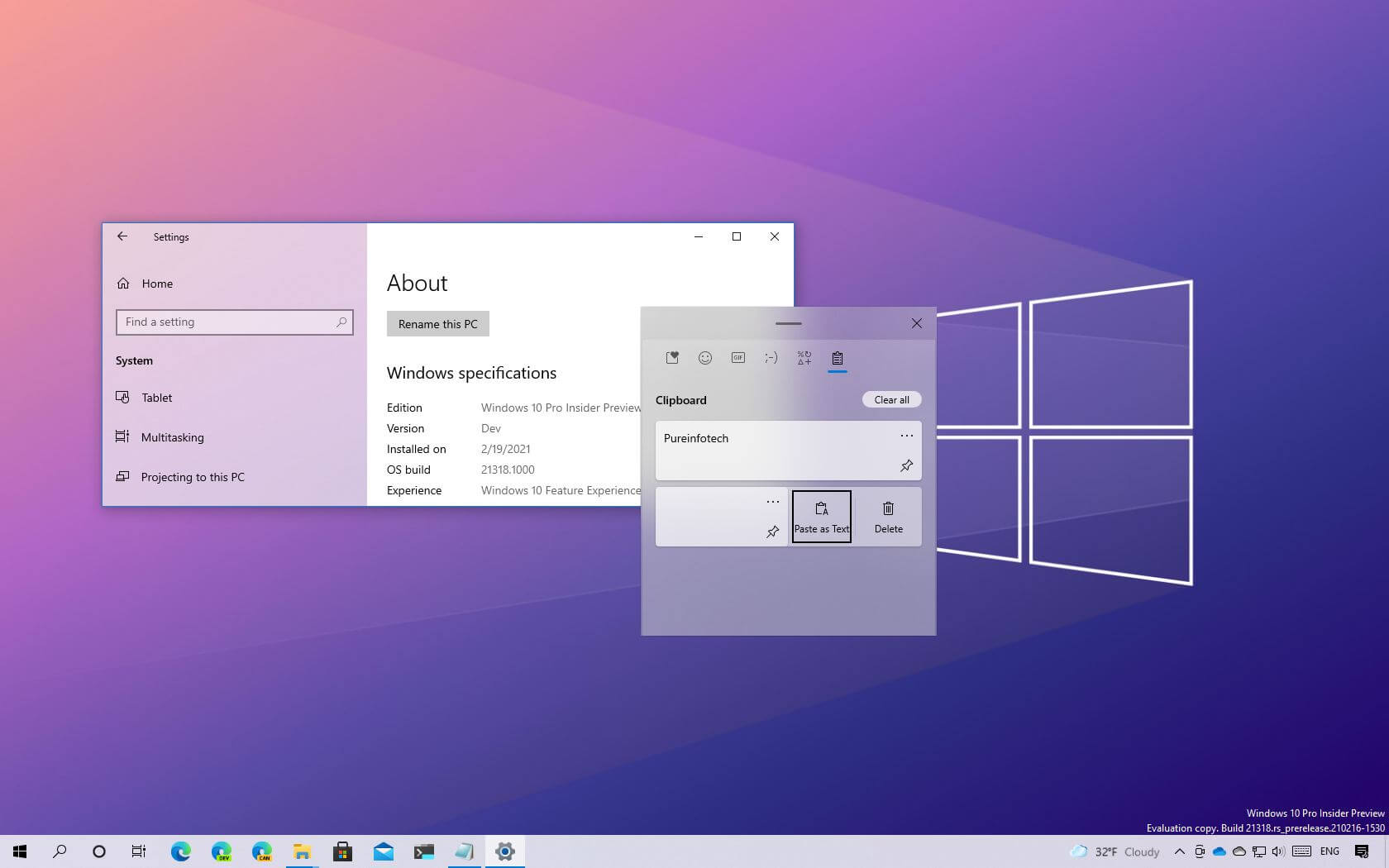Clear all clipboard history
Screen dimensions: 1389x868
(x=891, y=399)
